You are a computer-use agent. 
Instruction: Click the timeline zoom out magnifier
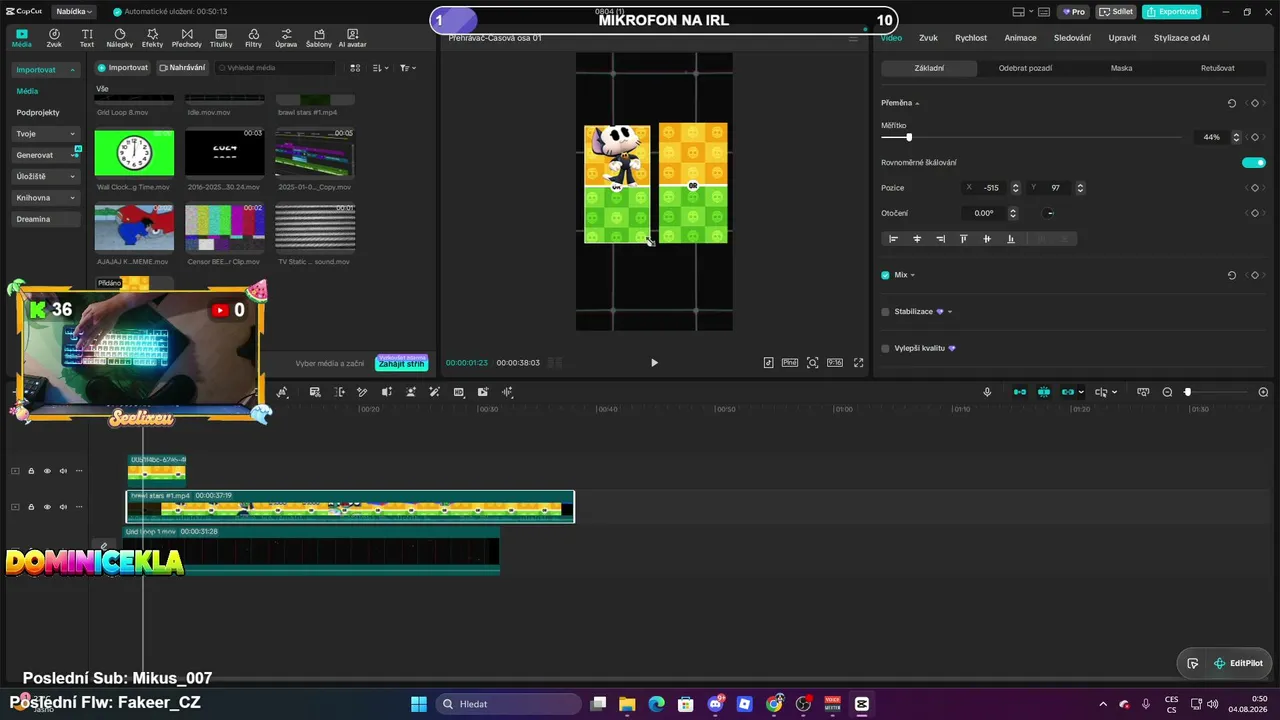pos(1167,392)
